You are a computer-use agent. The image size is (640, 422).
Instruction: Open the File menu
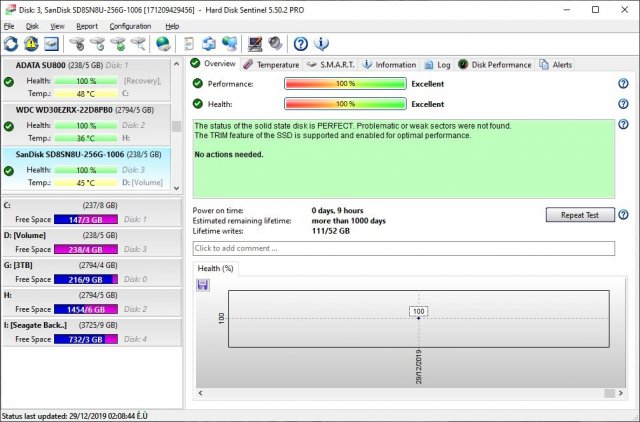point(9,26)
